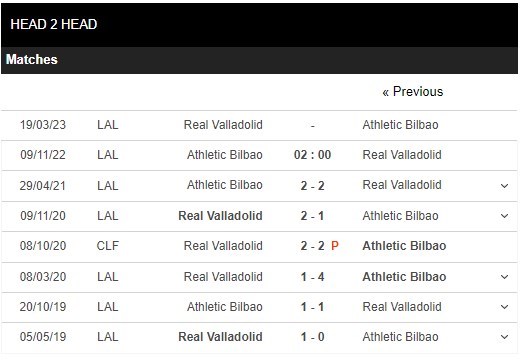Expand the 29/04/21 match details chevron
Image resolution: width=523 pixels, height=364 pixels.
coord(504,186)
